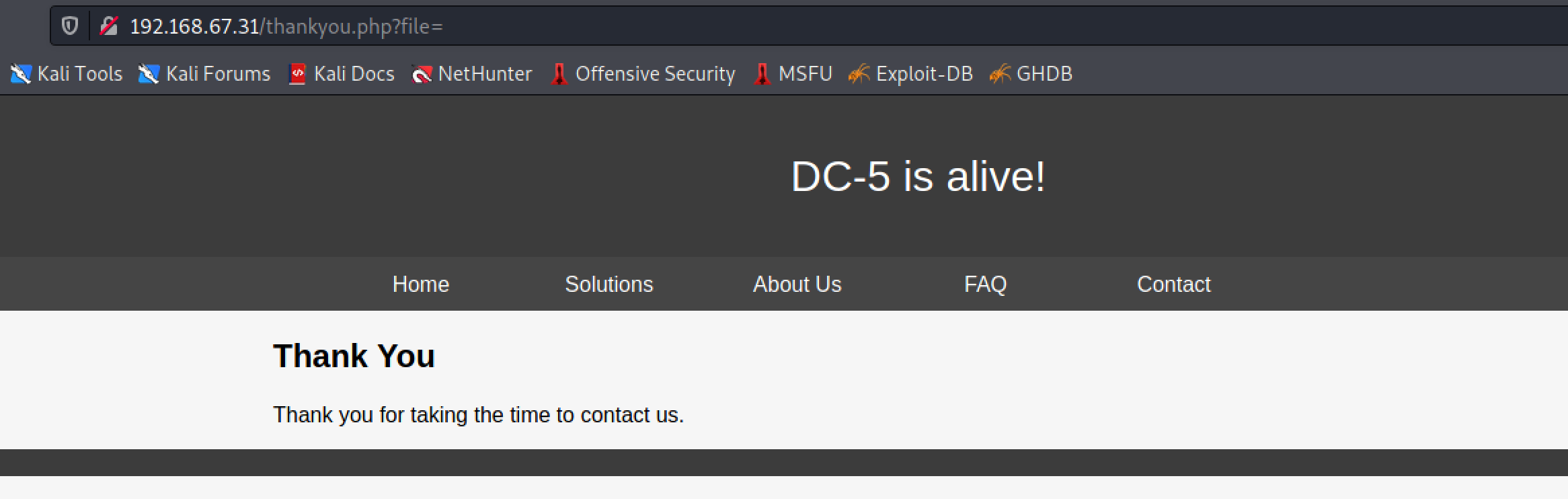Click the tracking protection shield icon

[70, 26]
